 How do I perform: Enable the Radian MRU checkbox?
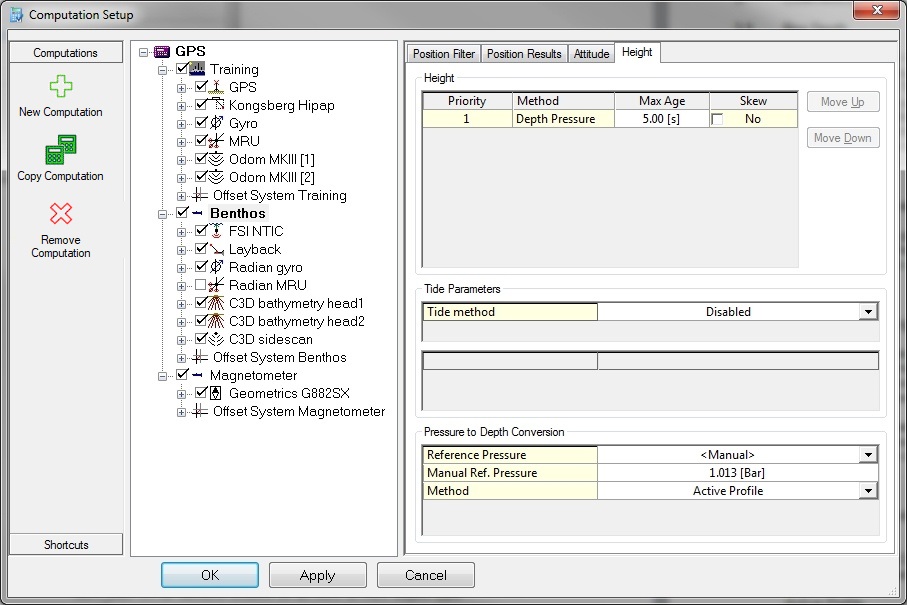click(x=201, y=285)
